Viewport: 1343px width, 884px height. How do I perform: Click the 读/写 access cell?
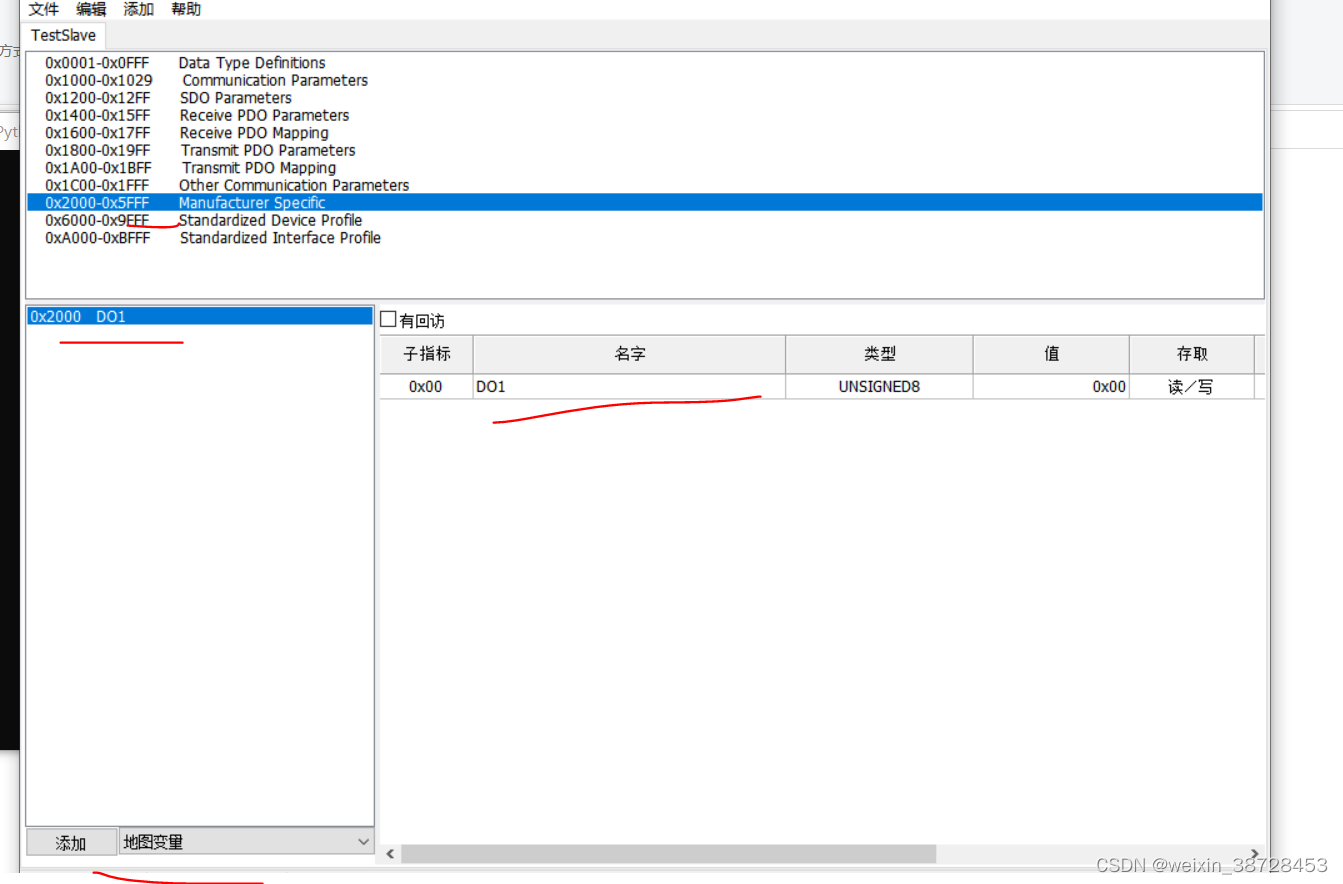coord(1192,386)
